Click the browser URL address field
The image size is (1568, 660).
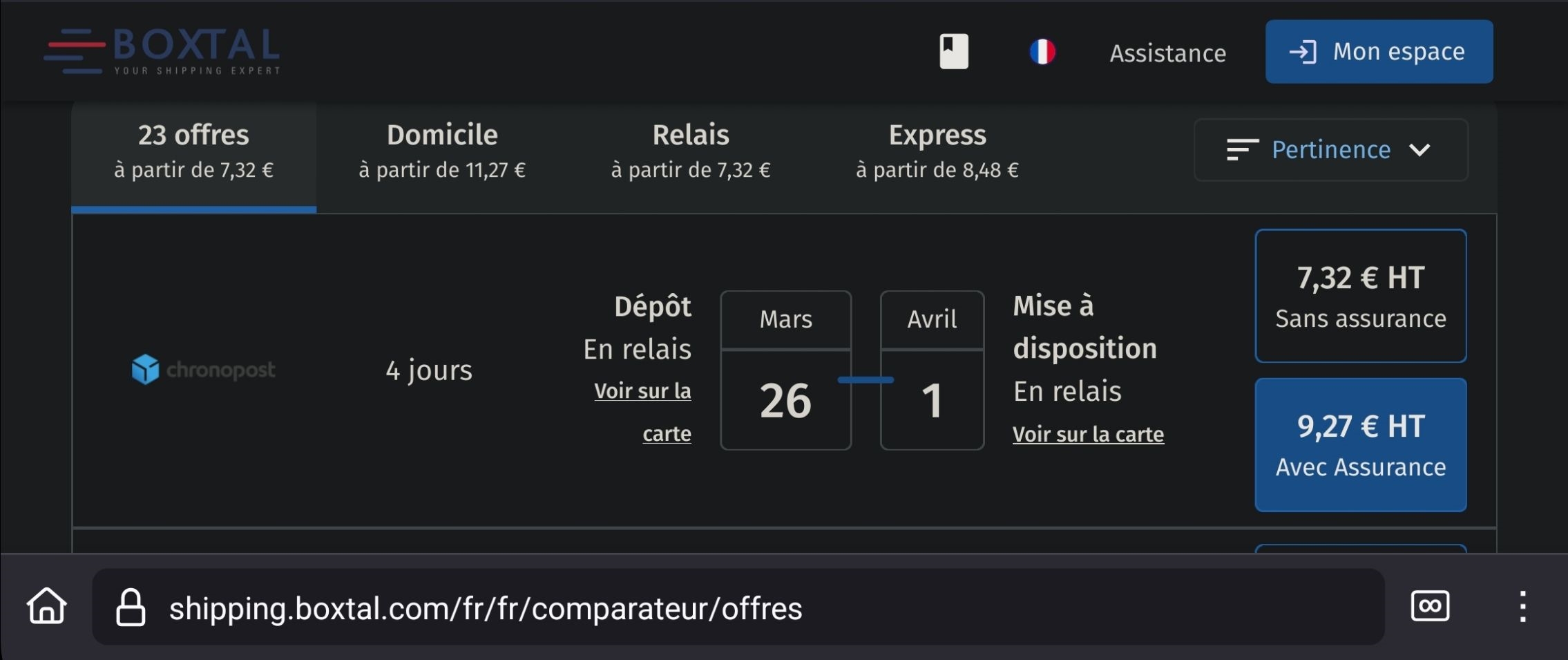691,607
